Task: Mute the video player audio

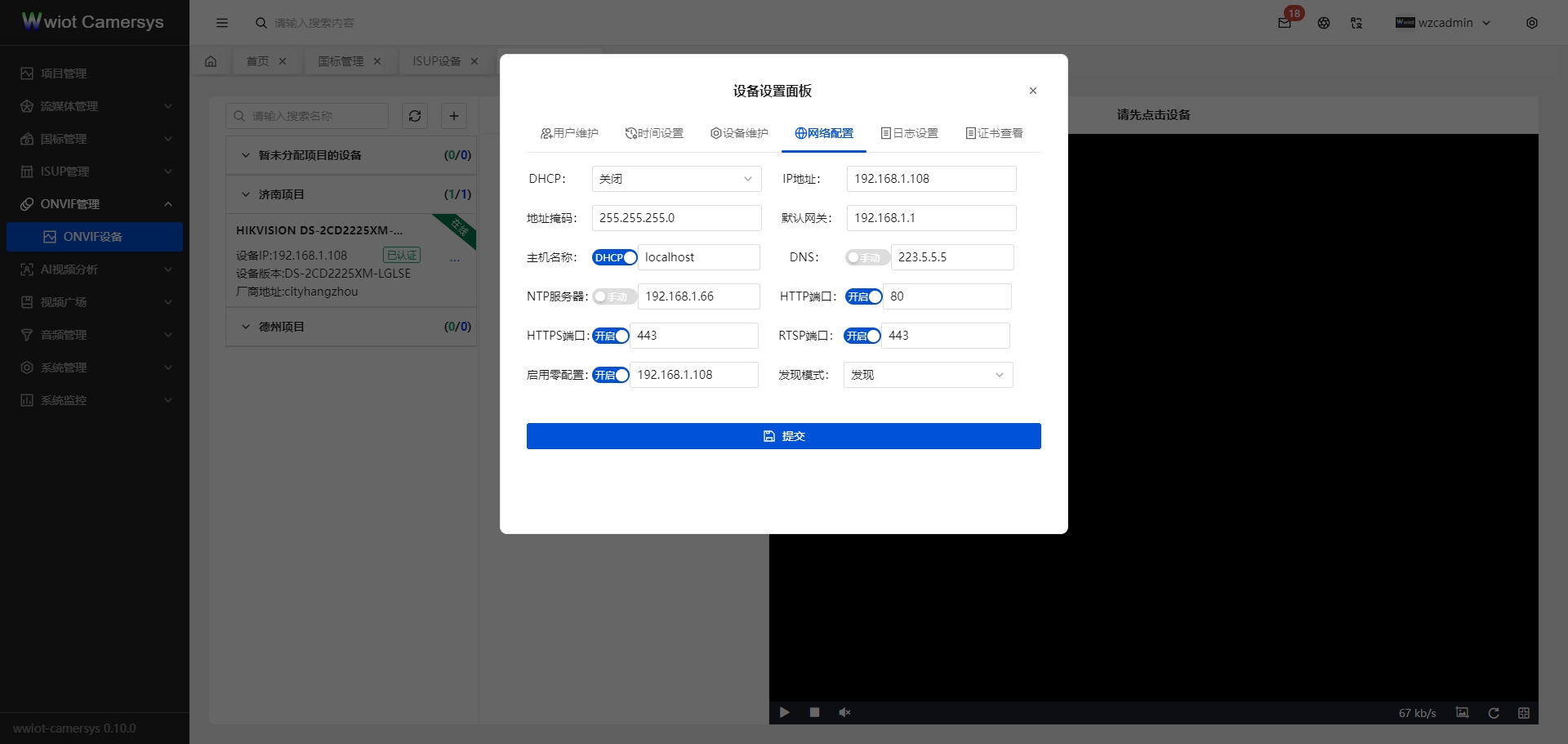Action: [x=844, y=712]
